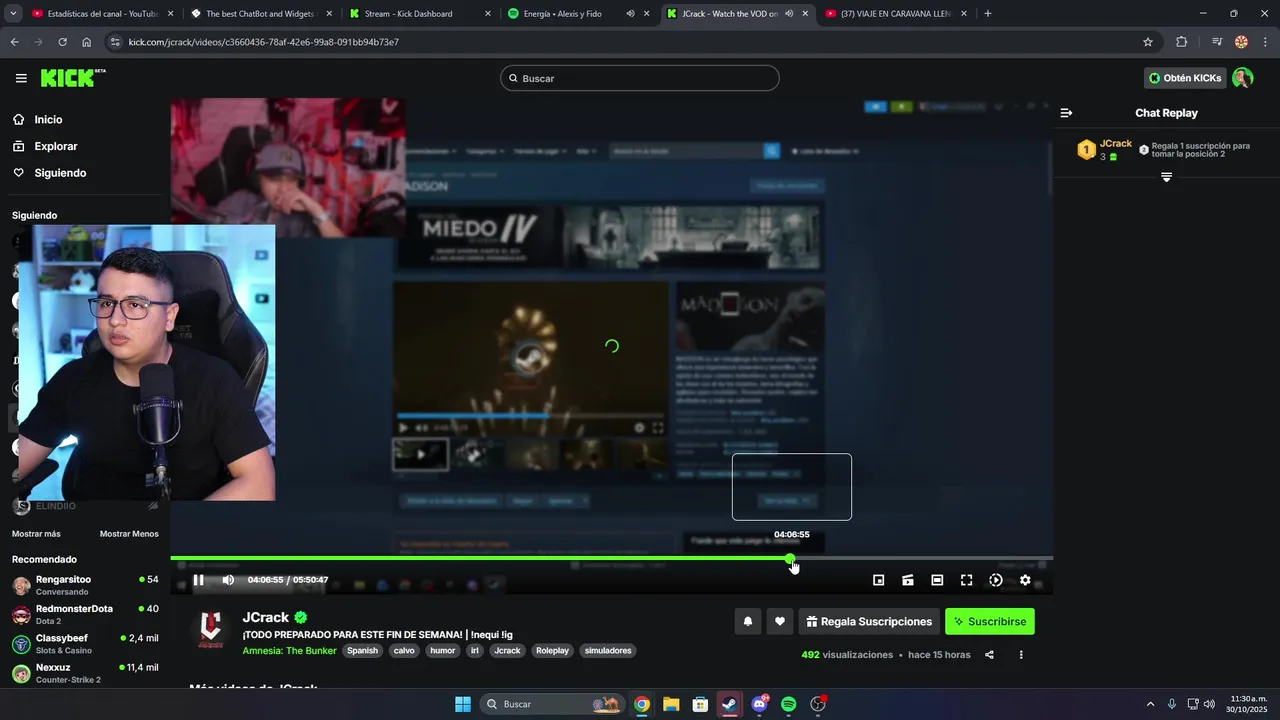Viewport: 1280px width, 720px height.
Task: Open the three-dot video options menu
Action: coord(1021,655)
